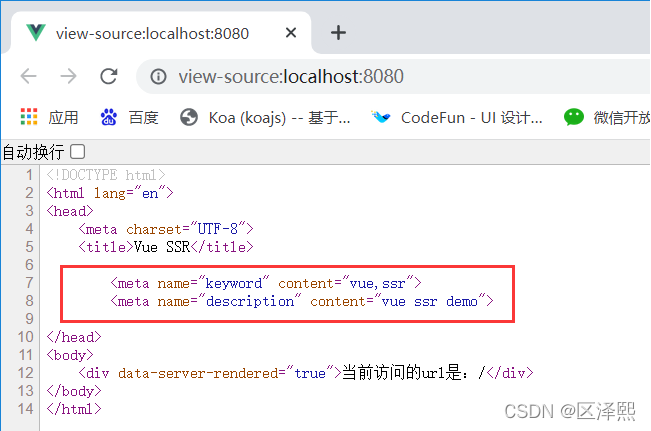The image size is (651, 431).
Task: Open a new tab with the plus button
Action: (x=338, y=33)
